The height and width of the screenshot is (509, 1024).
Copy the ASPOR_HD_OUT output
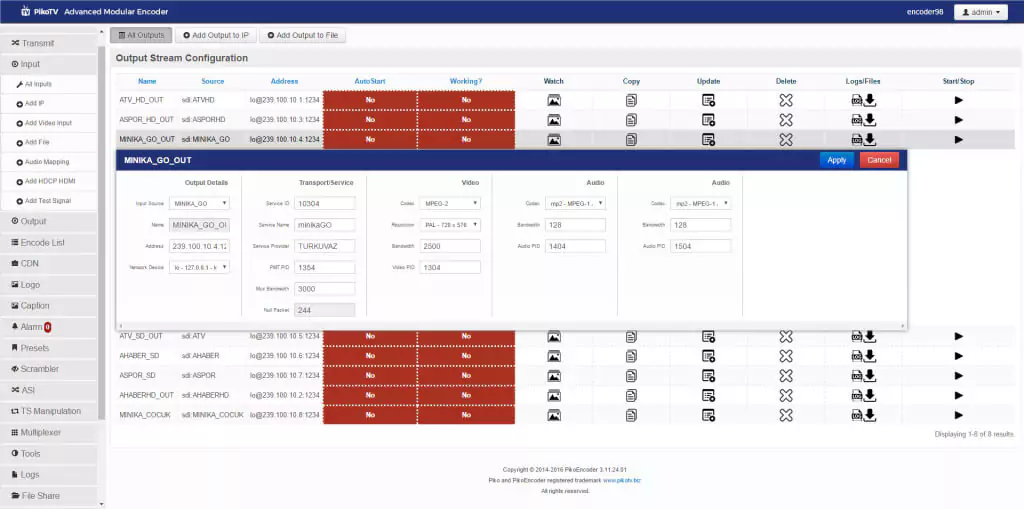[x=631, y=120]
